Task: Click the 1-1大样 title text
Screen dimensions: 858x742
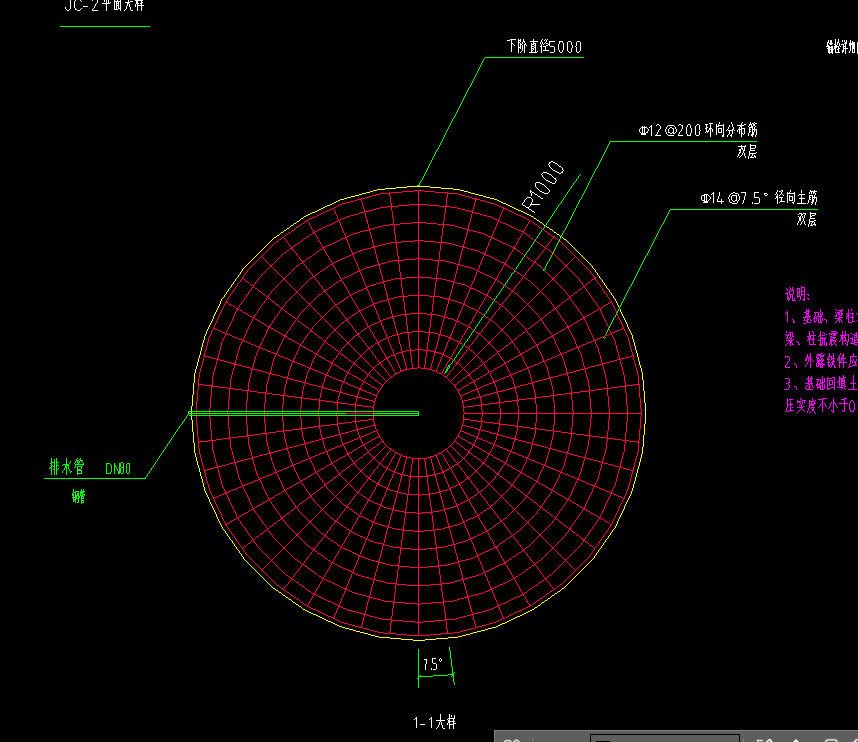Action: pyautogui.click(x=434, y=722)
